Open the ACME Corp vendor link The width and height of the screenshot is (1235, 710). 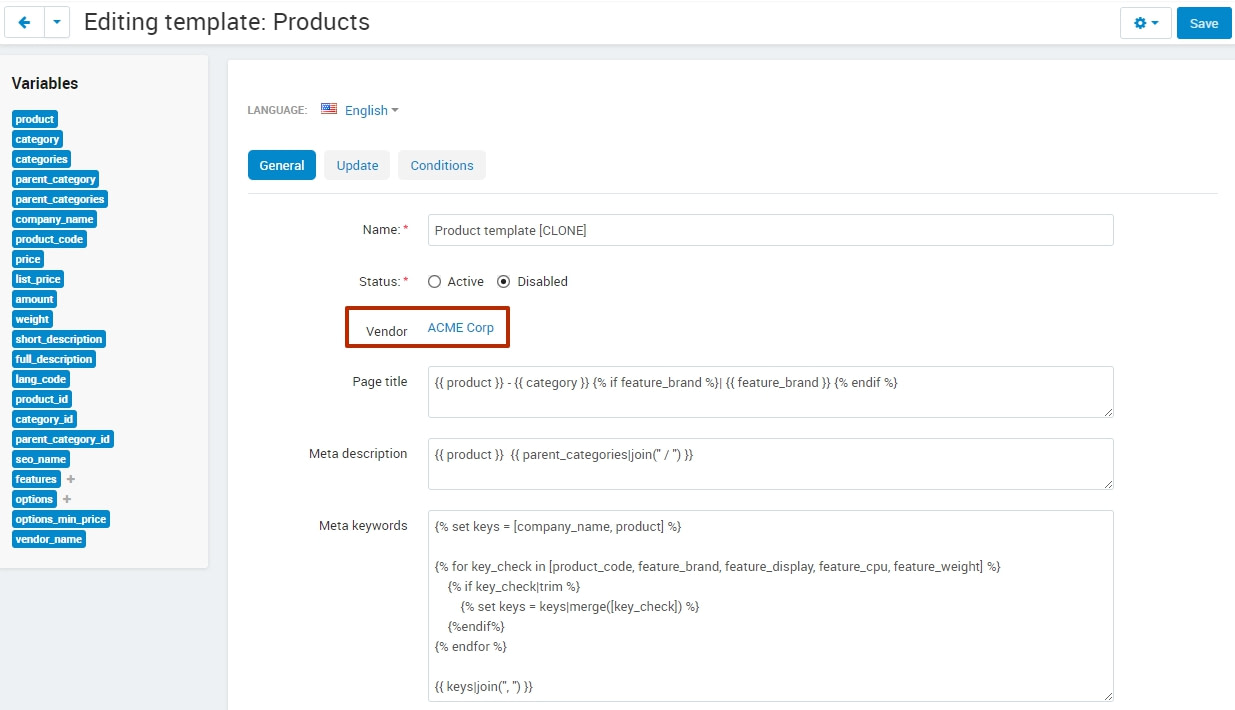(x=461, y=328)
